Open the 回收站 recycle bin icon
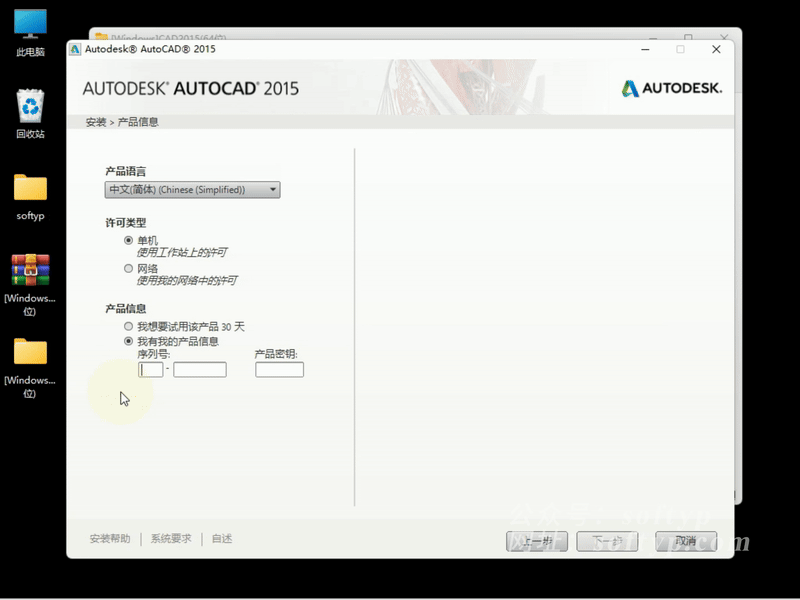 30,113
